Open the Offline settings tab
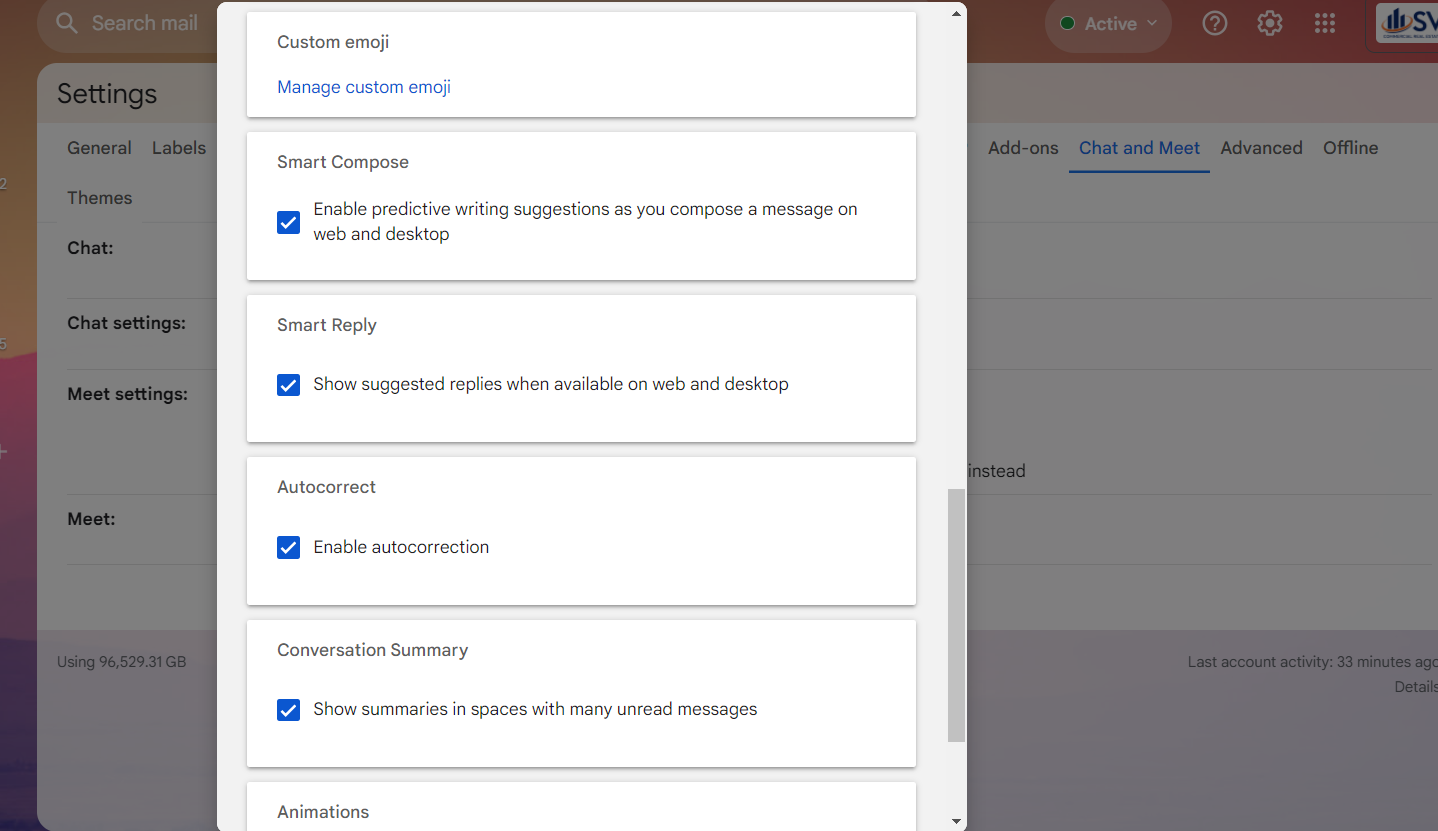This screenshot has width=1438, height=831. pyautogui.click(x=1350, y=148)
